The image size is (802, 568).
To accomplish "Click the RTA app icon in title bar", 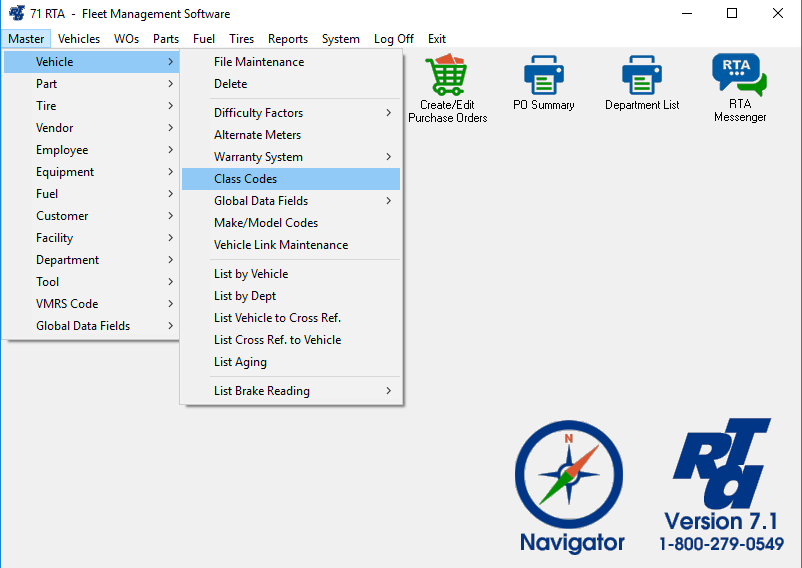I will point(15,14).
